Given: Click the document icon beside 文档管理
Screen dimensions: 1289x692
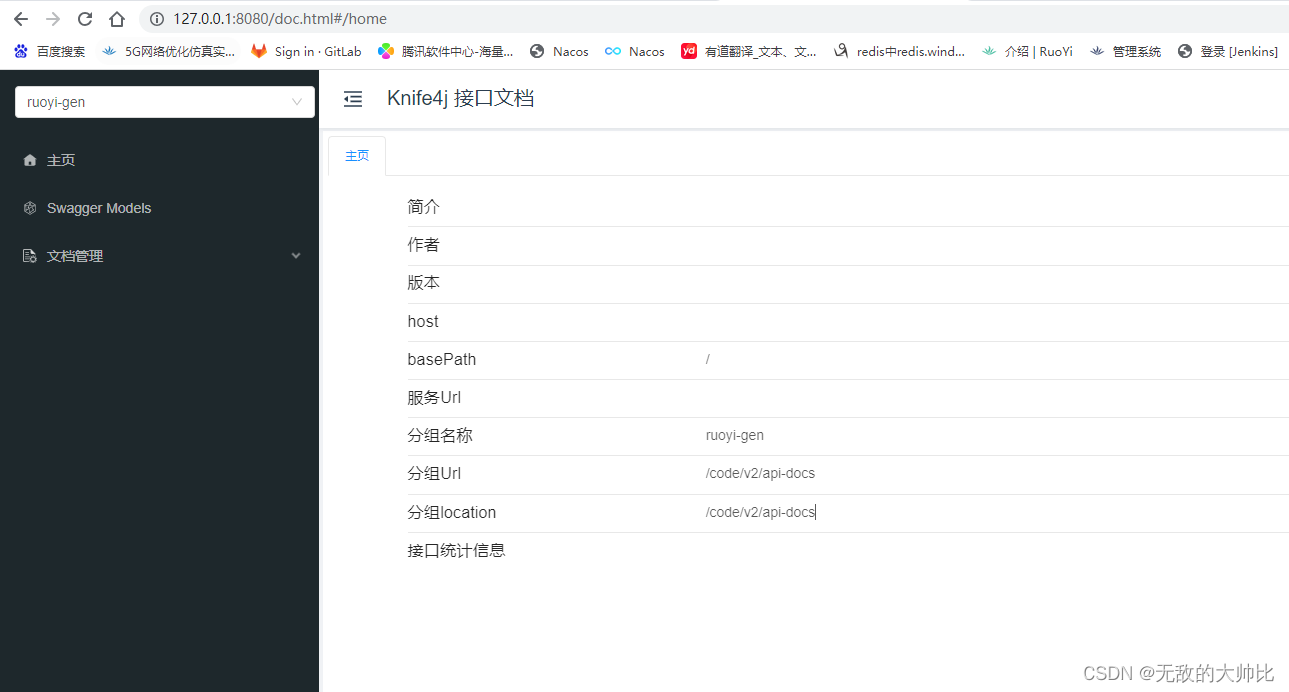Looking at the screenshot, I should [29, 255].
